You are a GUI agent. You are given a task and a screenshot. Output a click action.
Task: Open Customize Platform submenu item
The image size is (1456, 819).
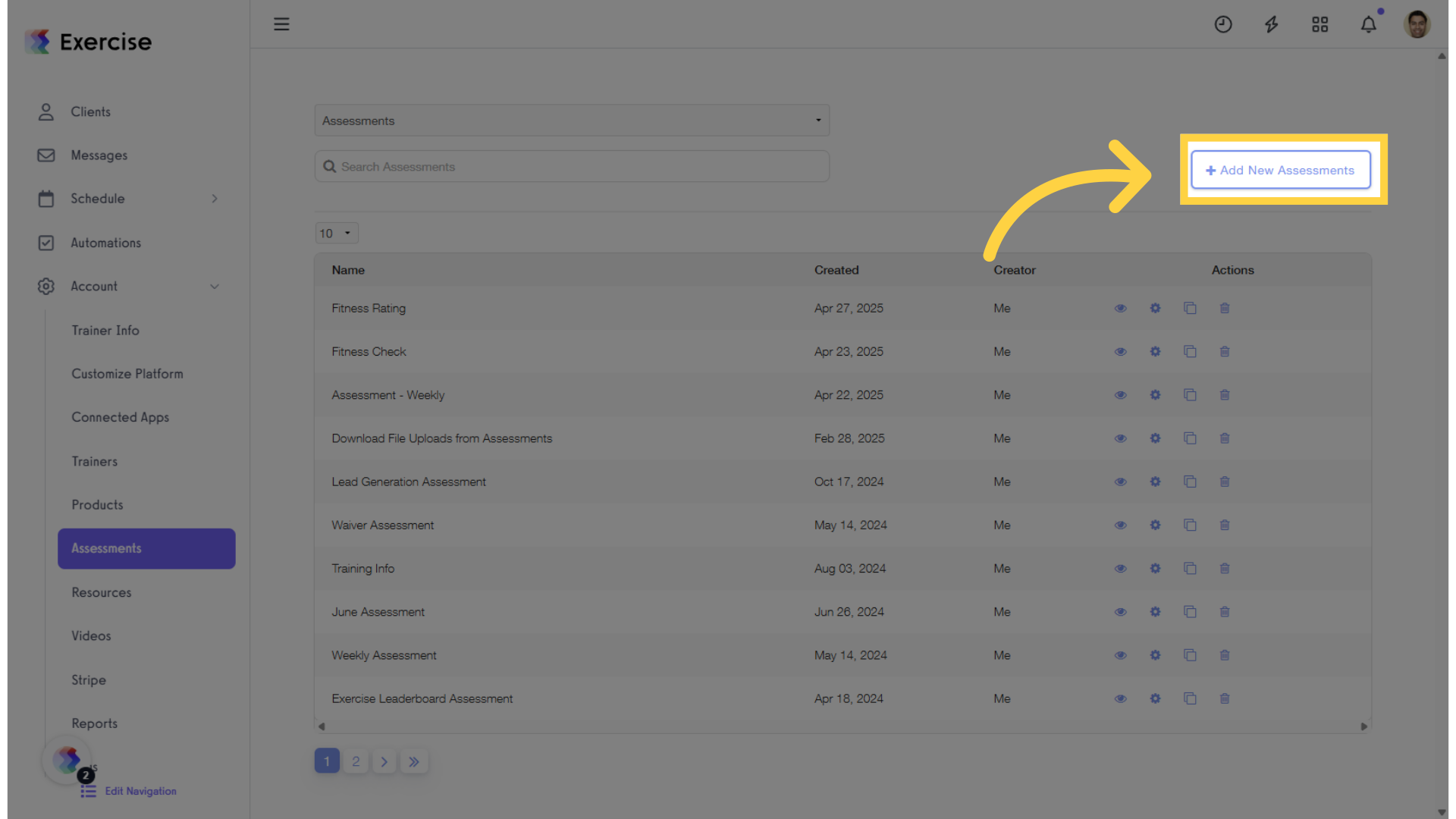pyautogui.click(x=127, y=374)
